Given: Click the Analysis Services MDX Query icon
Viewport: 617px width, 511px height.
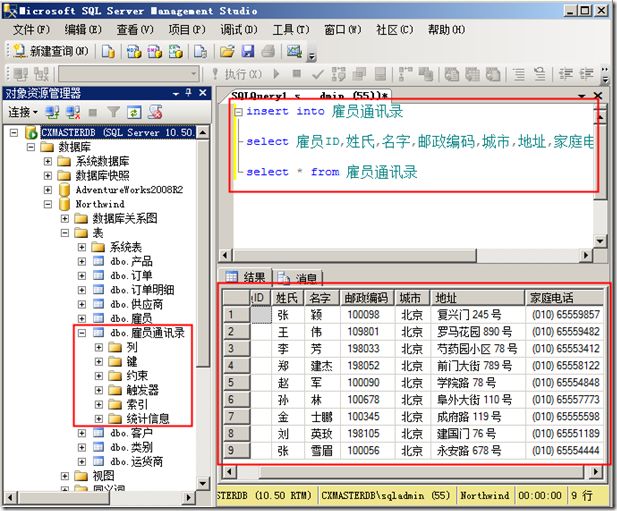Looking at the screenshot, I should [x=134, y=52].
